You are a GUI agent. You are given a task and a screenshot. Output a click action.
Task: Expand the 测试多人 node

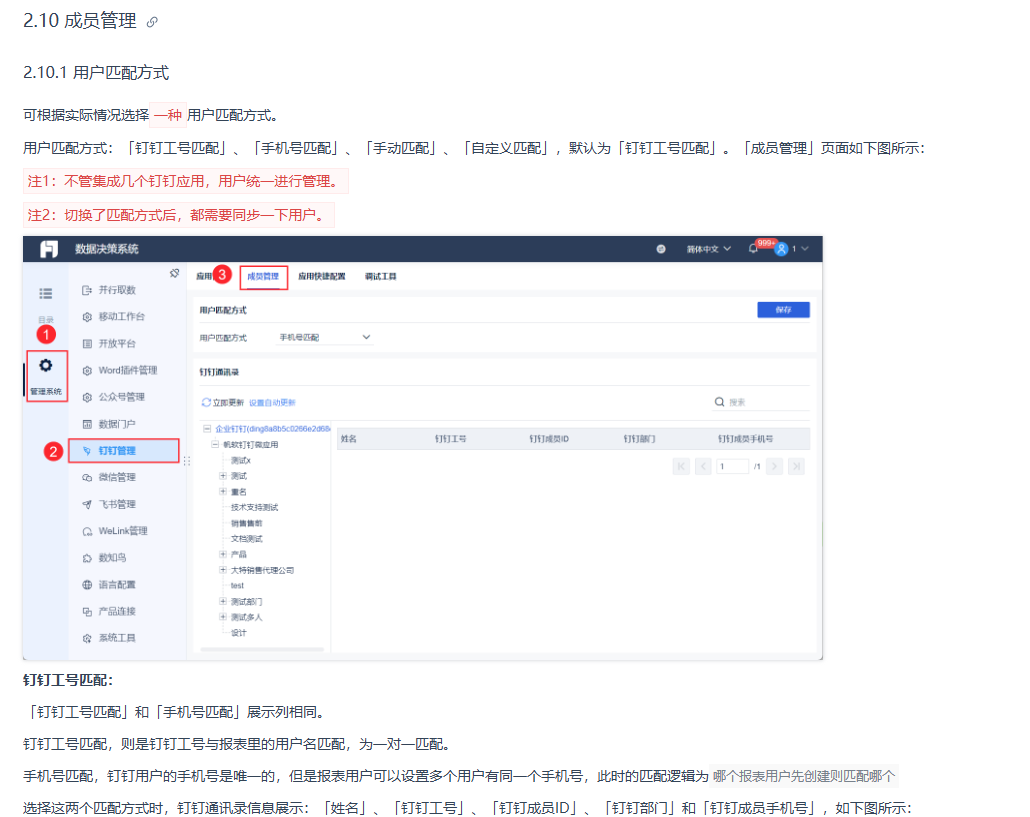223,617
